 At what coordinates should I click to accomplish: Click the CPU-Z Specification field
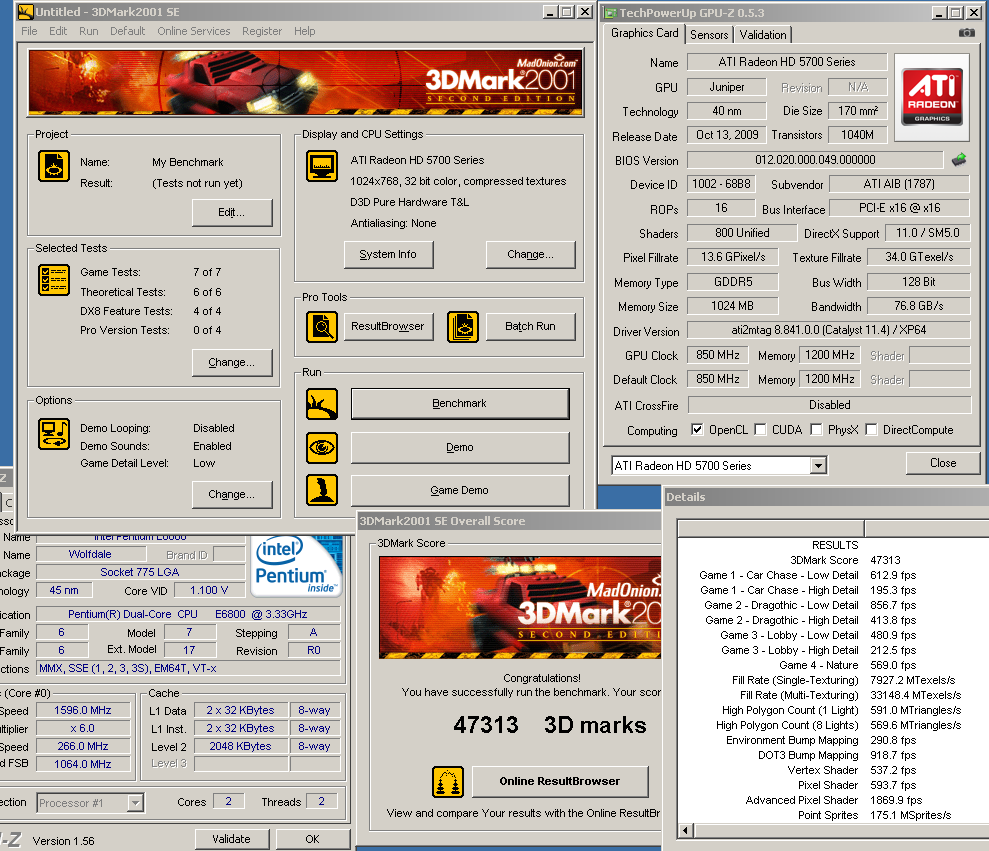188,614
